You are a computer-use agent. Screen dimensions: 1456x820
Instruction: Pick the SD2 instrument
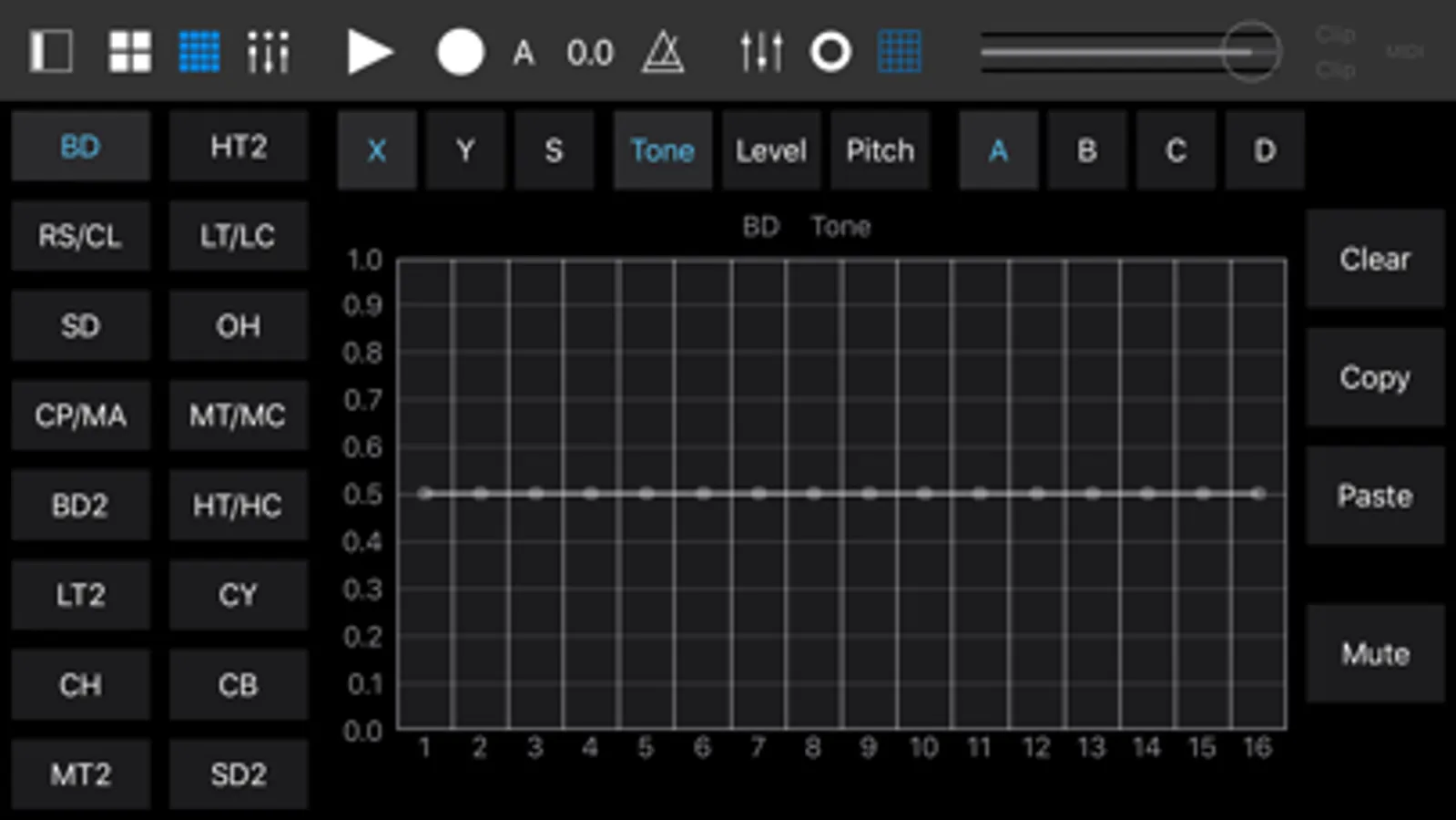tap(239, 774)
